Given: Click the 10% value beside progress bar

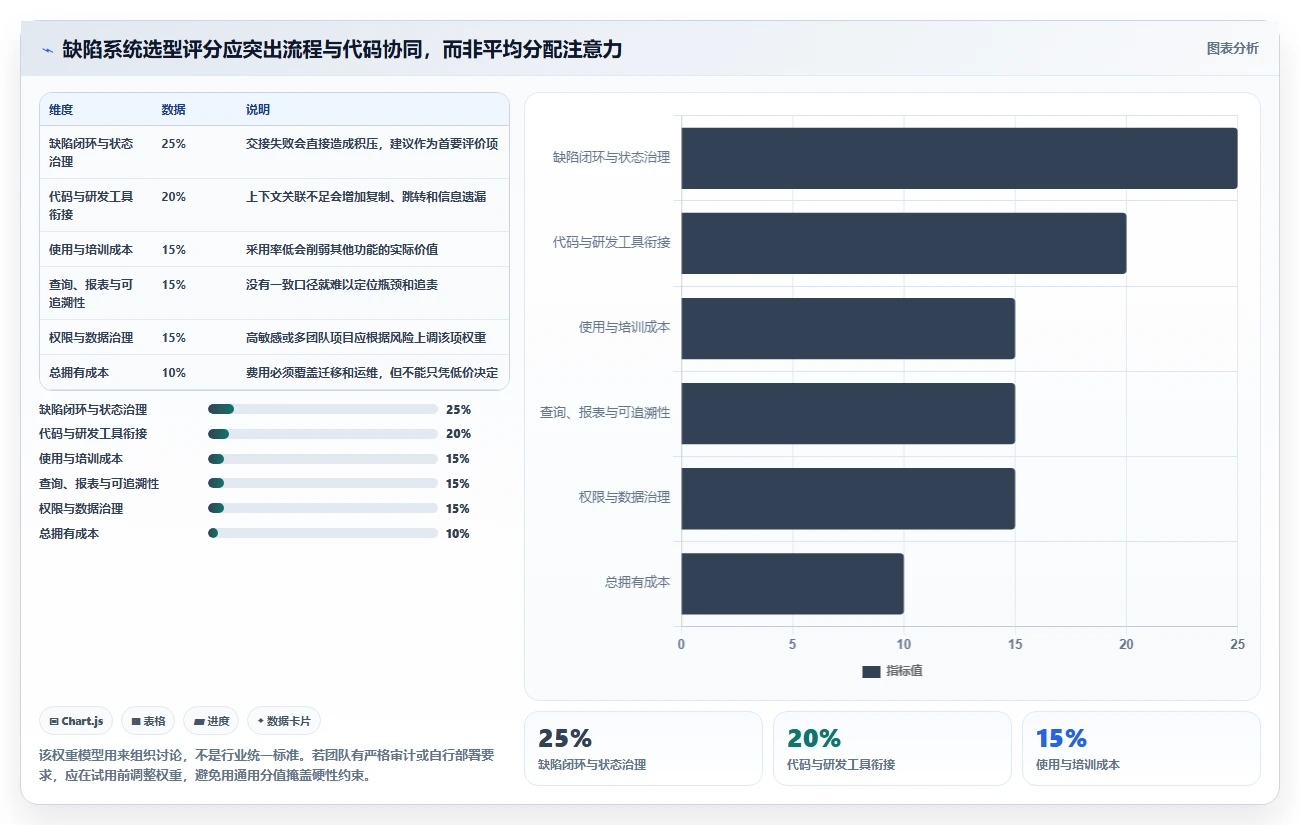Looking at the screenshot, I should (x=458, y=533).
